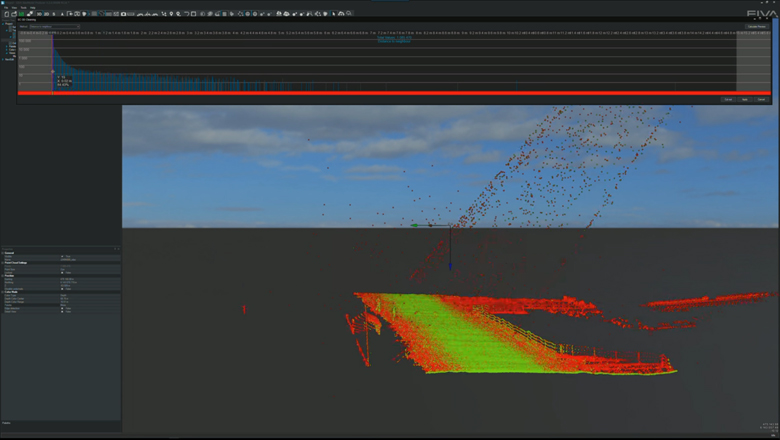Pin the Properties panel
The width and height of the screenshot is (780, 440).
(115, 249)
